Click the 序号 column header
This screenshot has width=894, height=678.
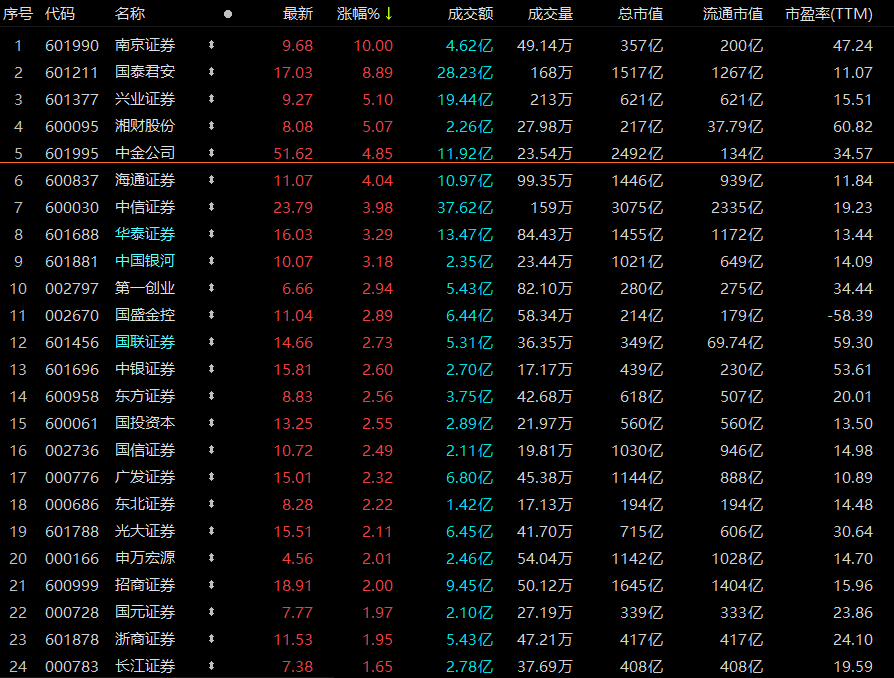click(x=18, y=14)
